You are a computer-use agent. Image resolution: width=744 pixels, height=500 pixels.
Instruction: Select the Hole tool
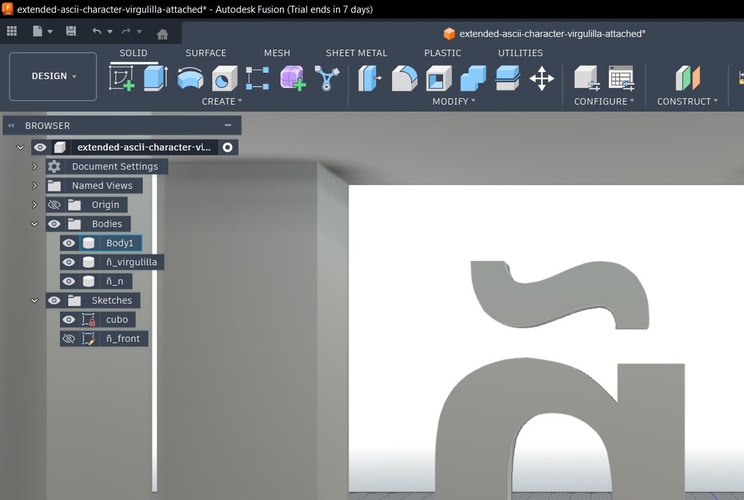click(x=224, y=78)
